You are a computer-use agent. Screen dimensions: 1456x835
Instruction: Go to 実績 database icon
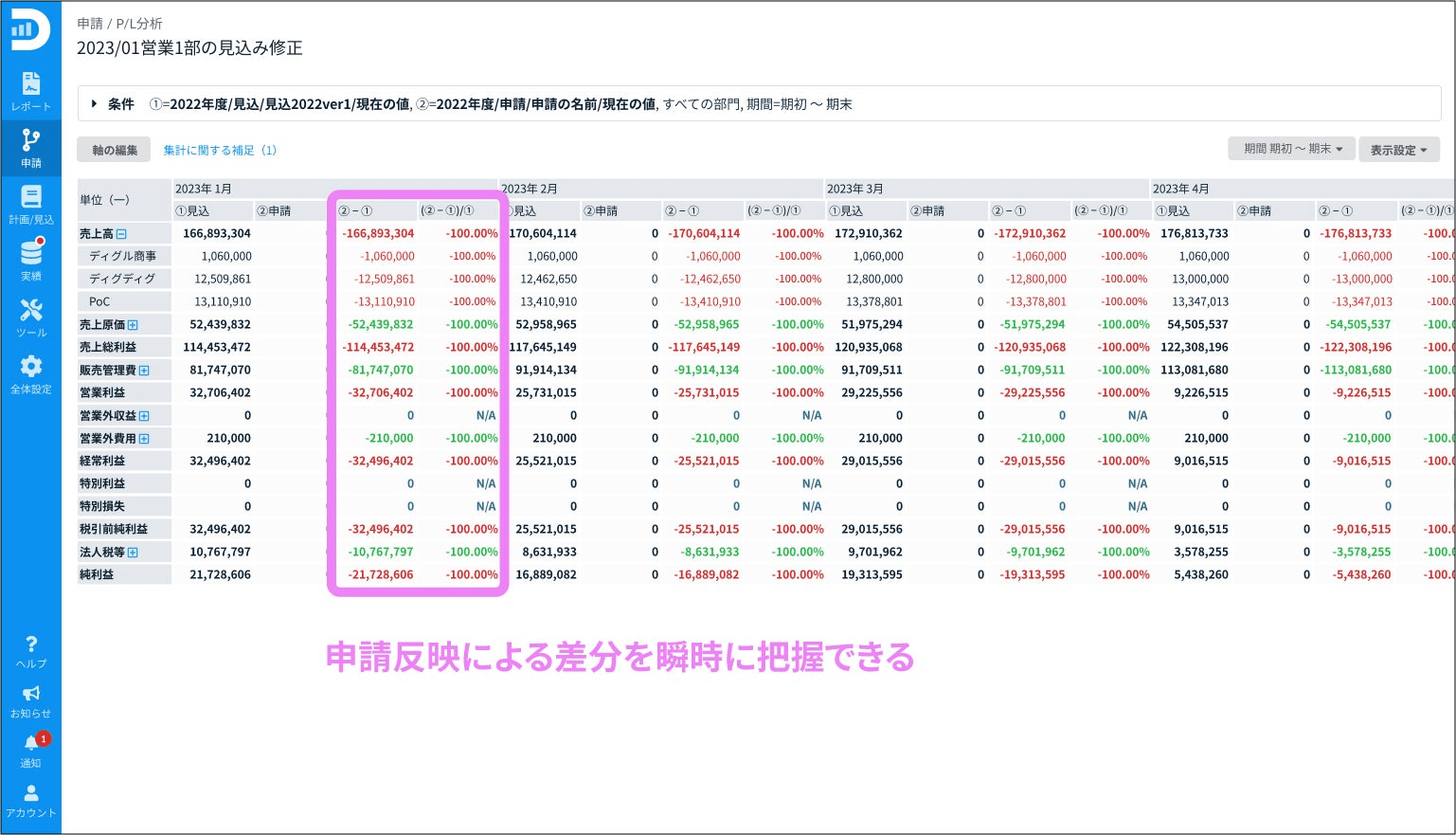click(x=31, y=260)
